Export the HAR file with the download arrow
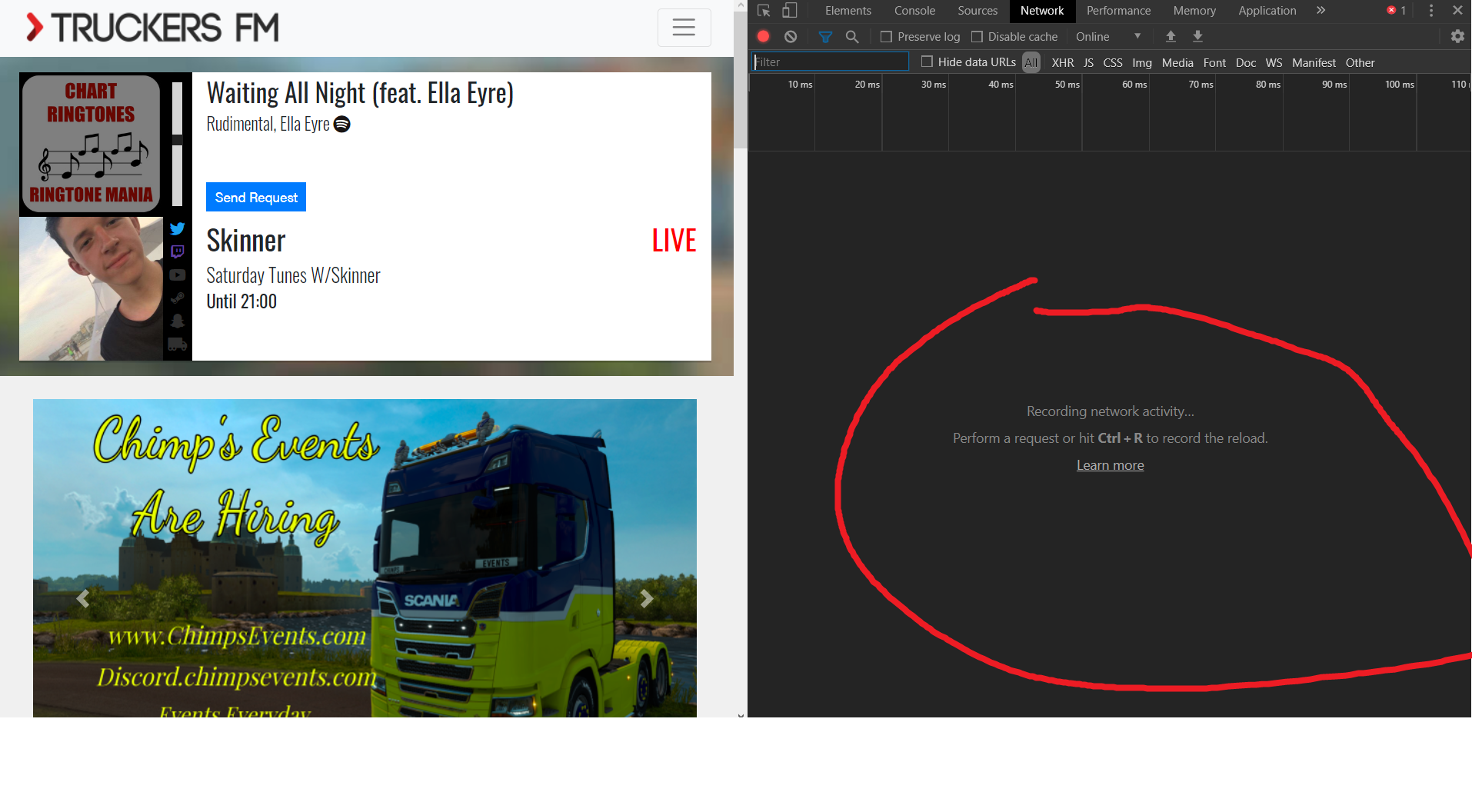This screenshot has width=1472, height=812. 1197,36
